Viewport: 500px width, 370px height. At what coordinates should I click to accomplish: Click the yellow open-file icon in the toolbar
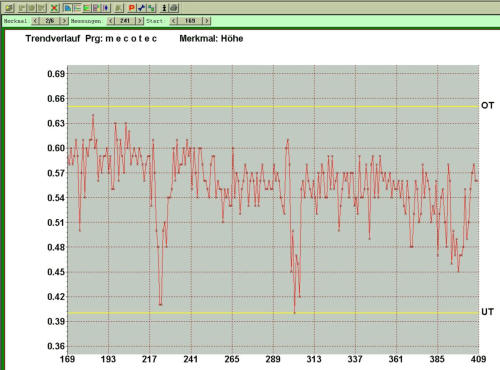coord(9,8)
